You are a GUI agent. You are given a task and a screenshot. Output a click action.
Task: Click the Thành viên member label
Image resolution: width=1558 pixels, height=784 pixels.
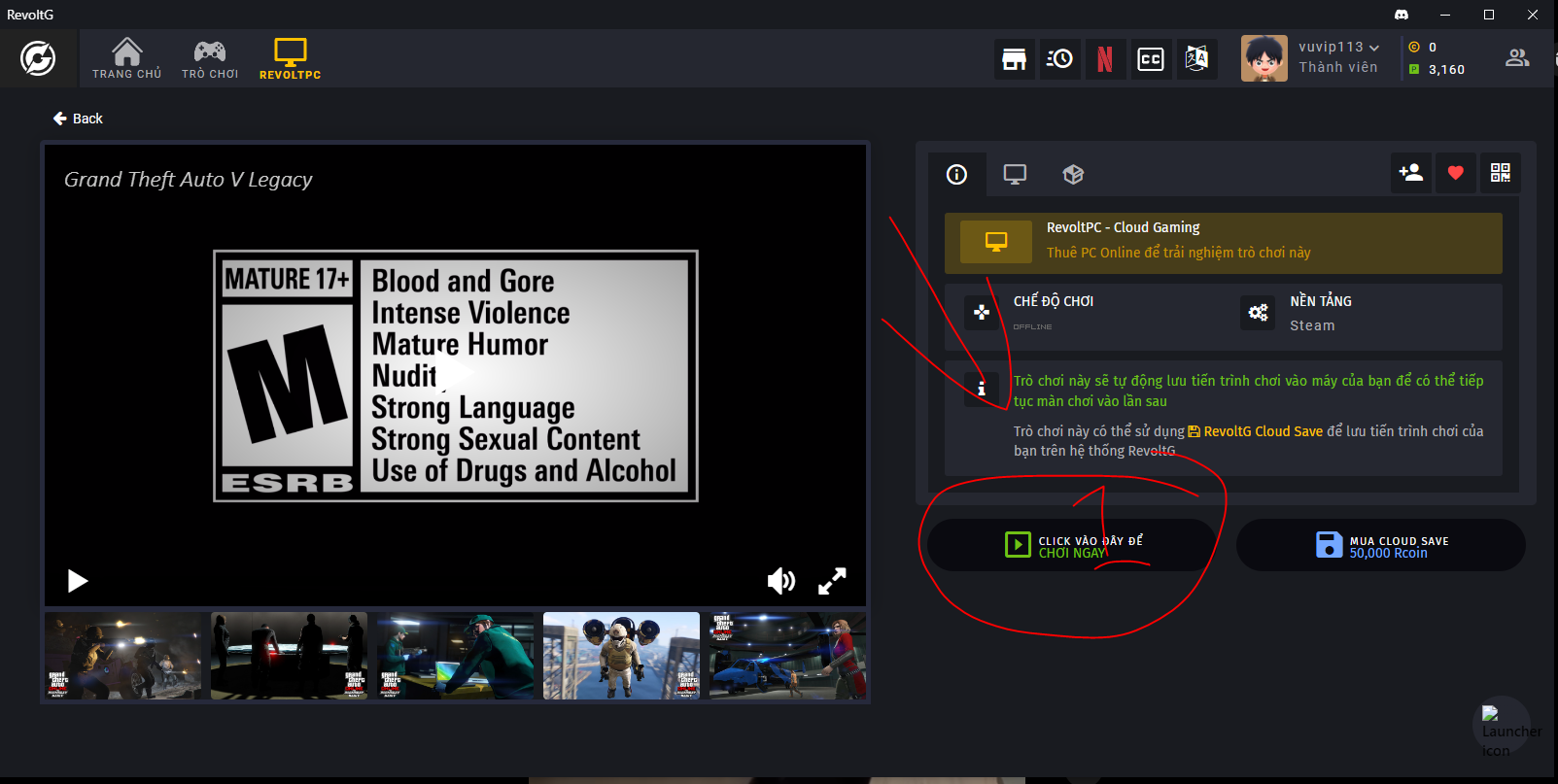[1338, 67]
